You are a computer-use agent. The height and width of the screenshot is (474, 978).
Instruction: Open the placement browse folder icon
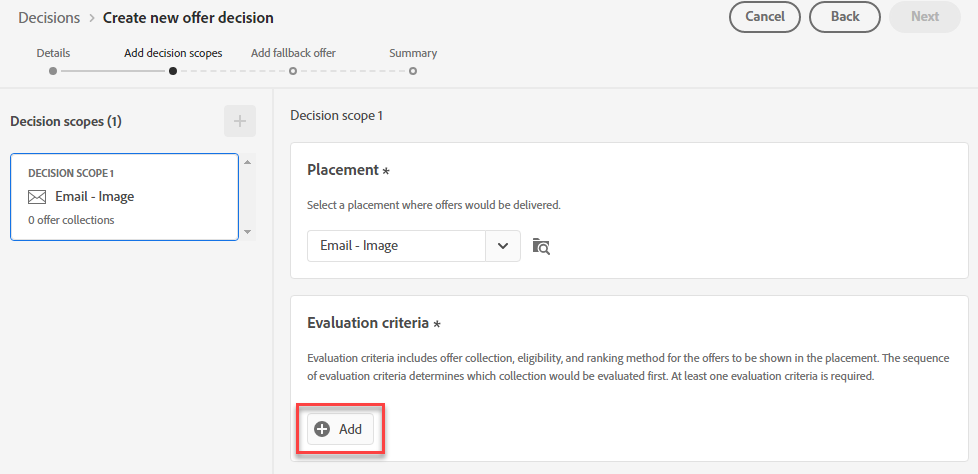click(x=541, y=246)
